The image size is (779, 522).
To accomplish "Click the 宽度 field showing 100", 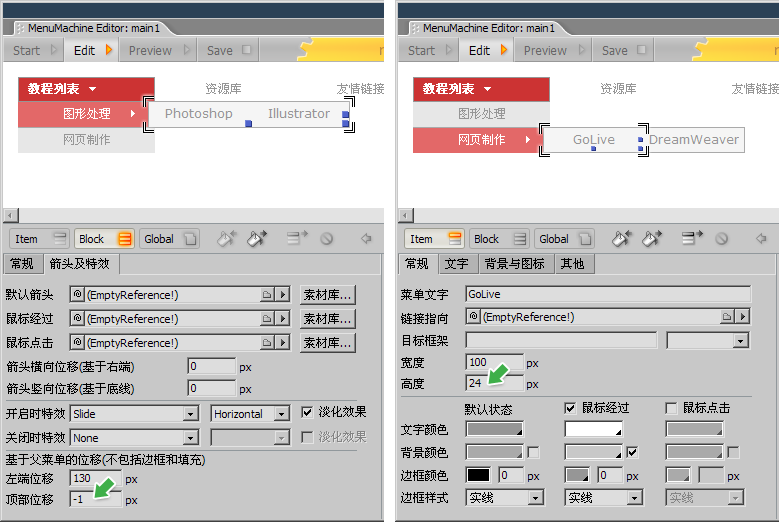I will point(495,362).
